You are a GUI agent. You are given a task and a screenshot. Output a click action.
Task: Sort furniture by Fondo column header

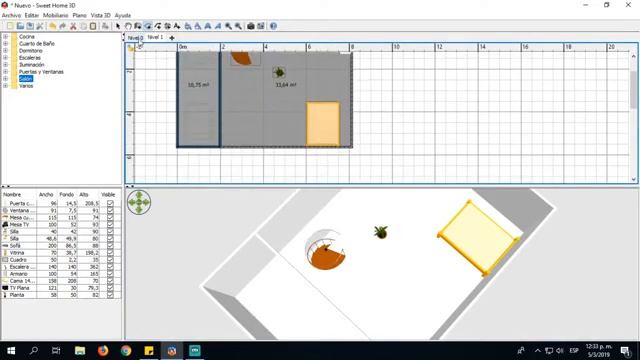(67, 195)
